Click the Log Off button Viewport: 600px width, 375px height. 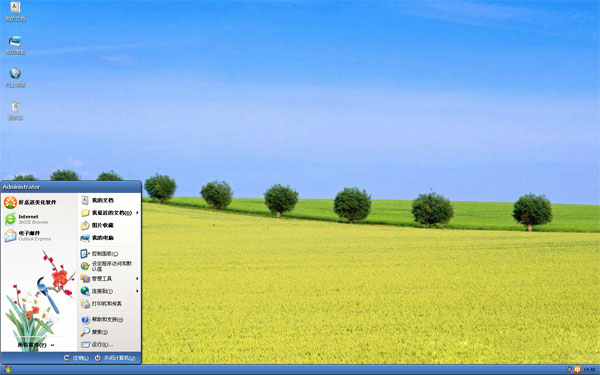coord(76,358)
